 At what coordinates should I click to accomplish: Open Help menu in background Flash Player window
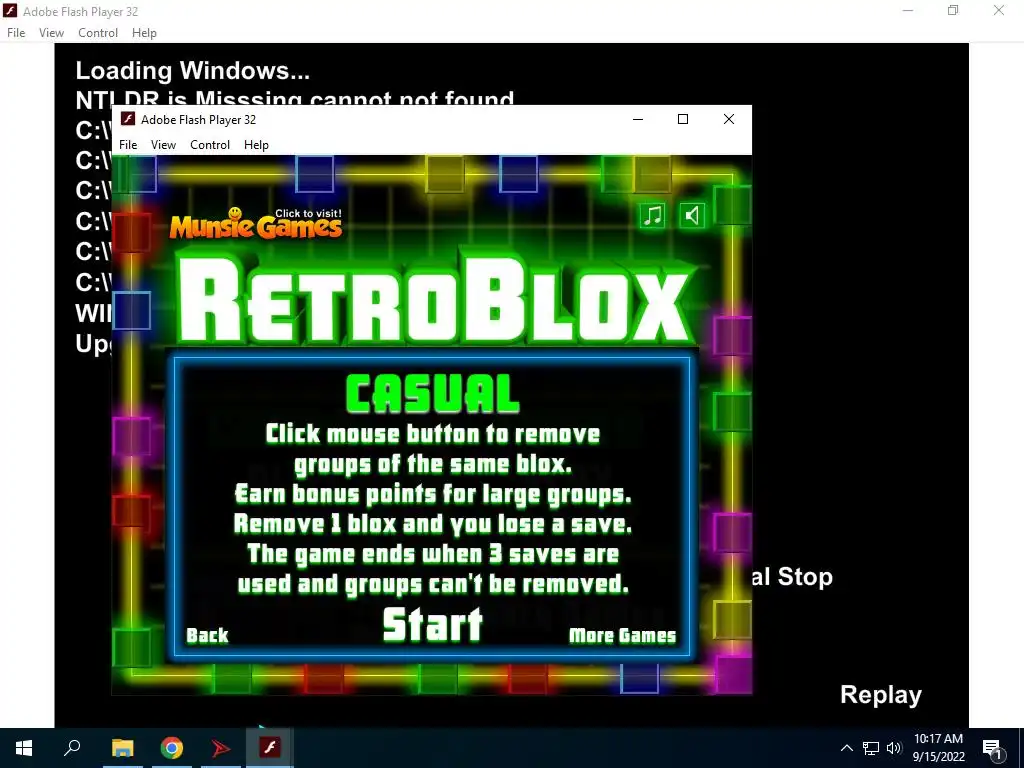pyautogui.click(x=144, y=33)
